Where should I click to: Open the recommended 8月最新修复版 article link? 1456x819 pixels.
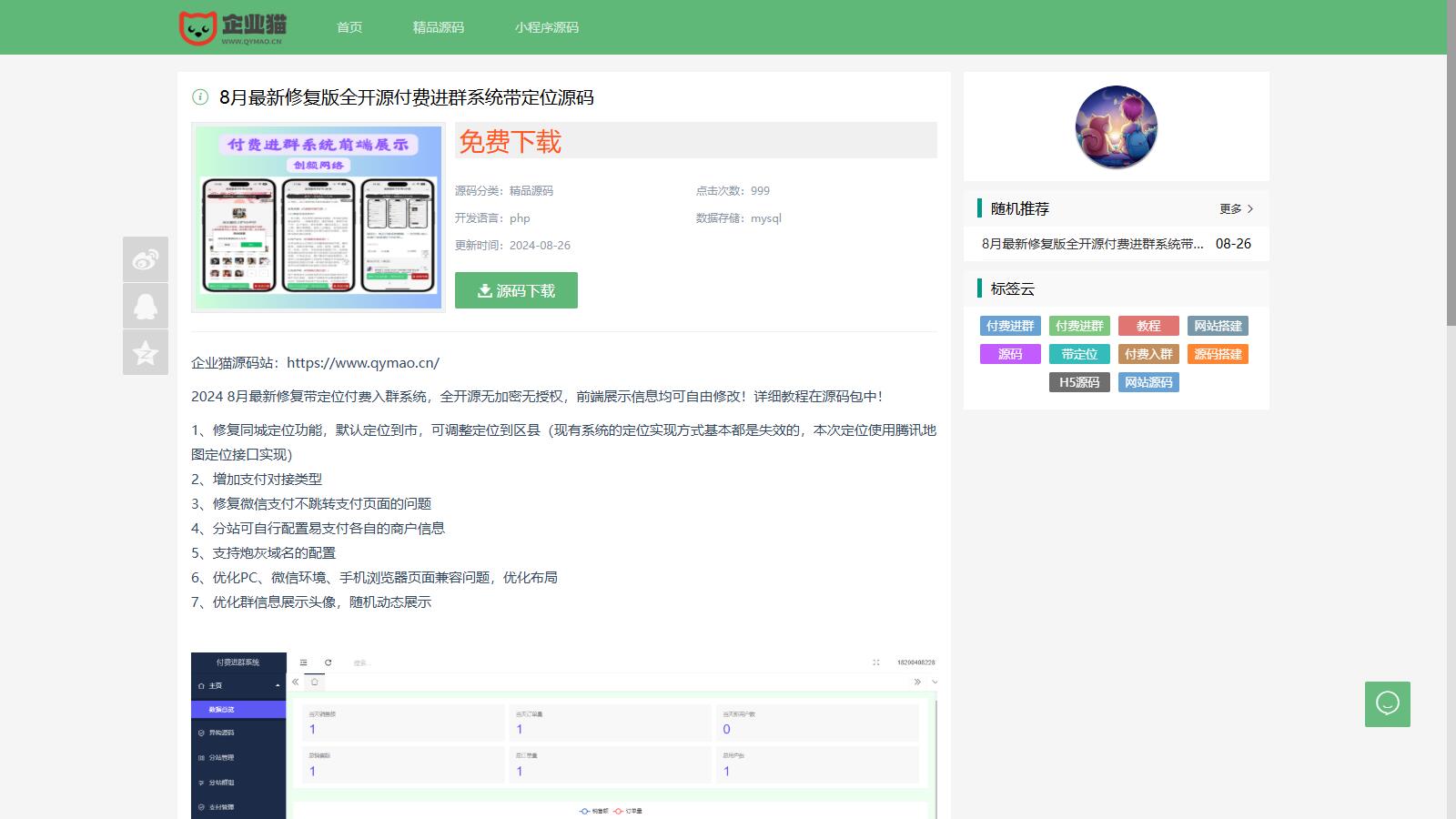(1092, 244)
